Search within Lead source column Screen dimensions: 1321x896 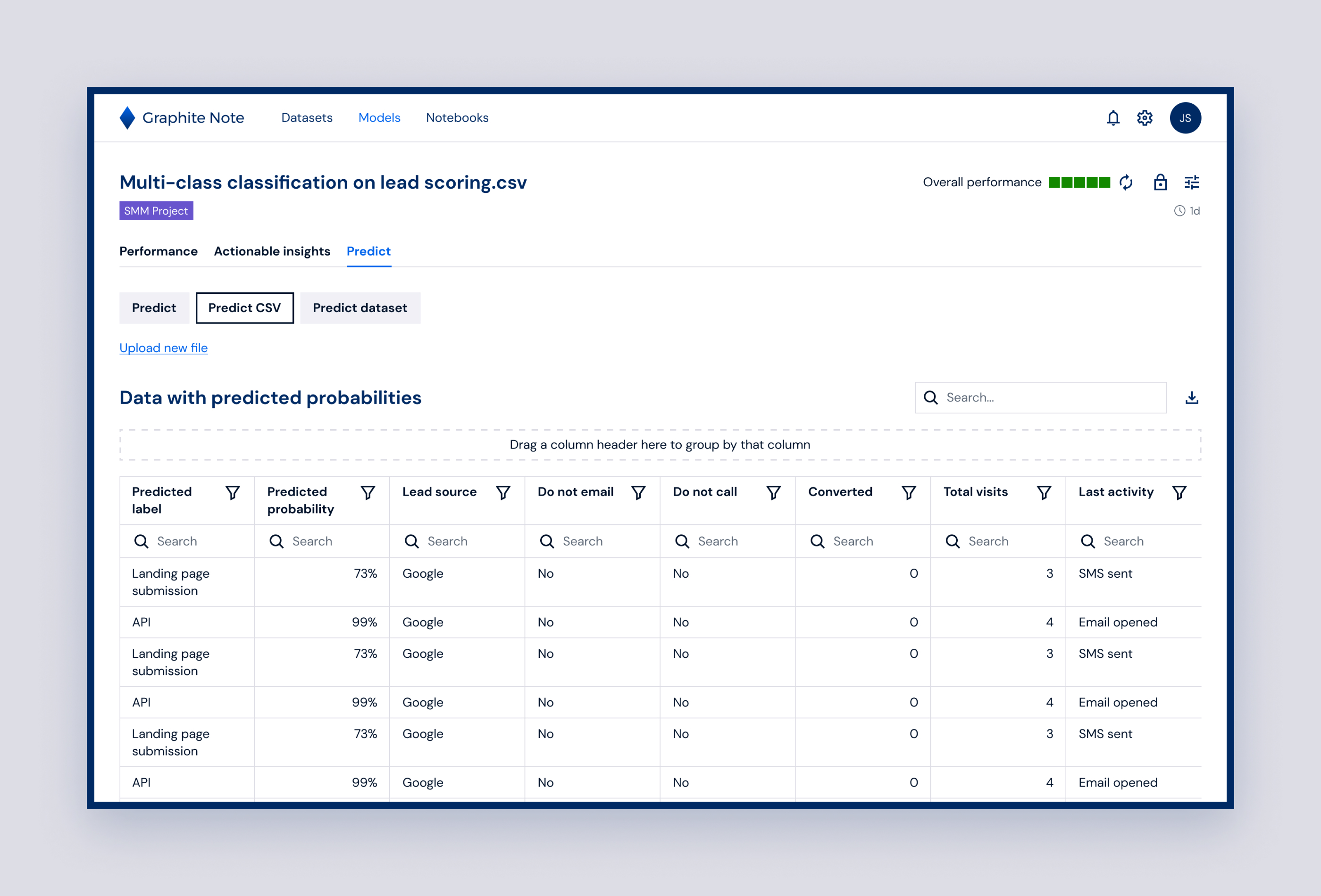[x=458, y=541]
